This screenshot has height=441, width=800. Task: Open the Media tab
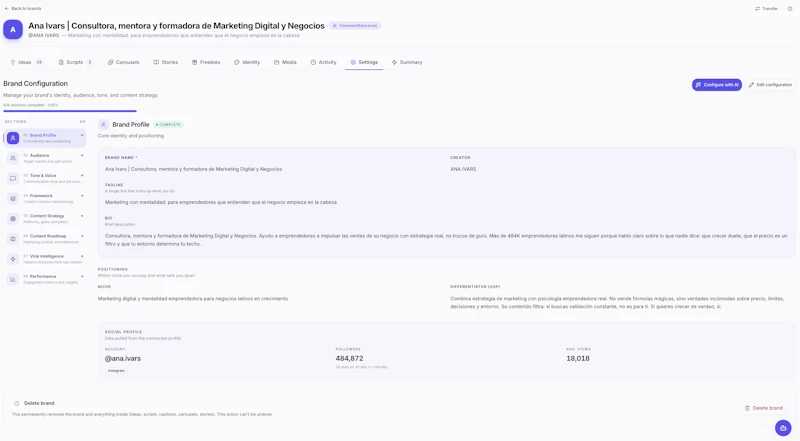[x=285, y=62]
